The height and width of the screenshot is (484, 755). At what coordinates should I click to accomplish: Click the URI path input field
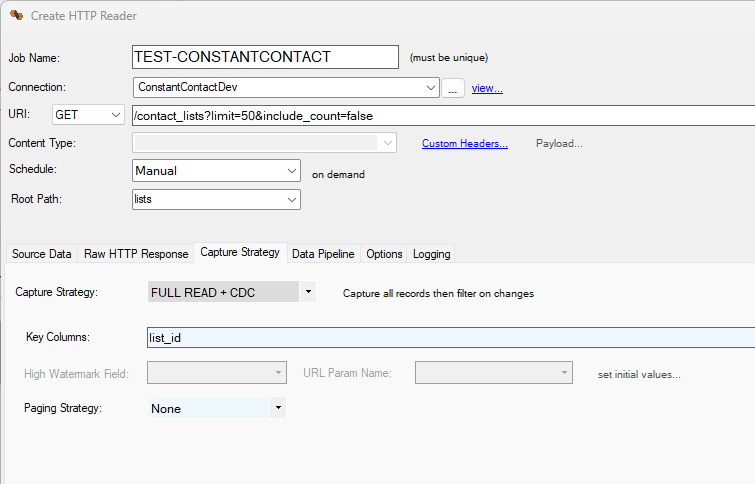point(443,116)
